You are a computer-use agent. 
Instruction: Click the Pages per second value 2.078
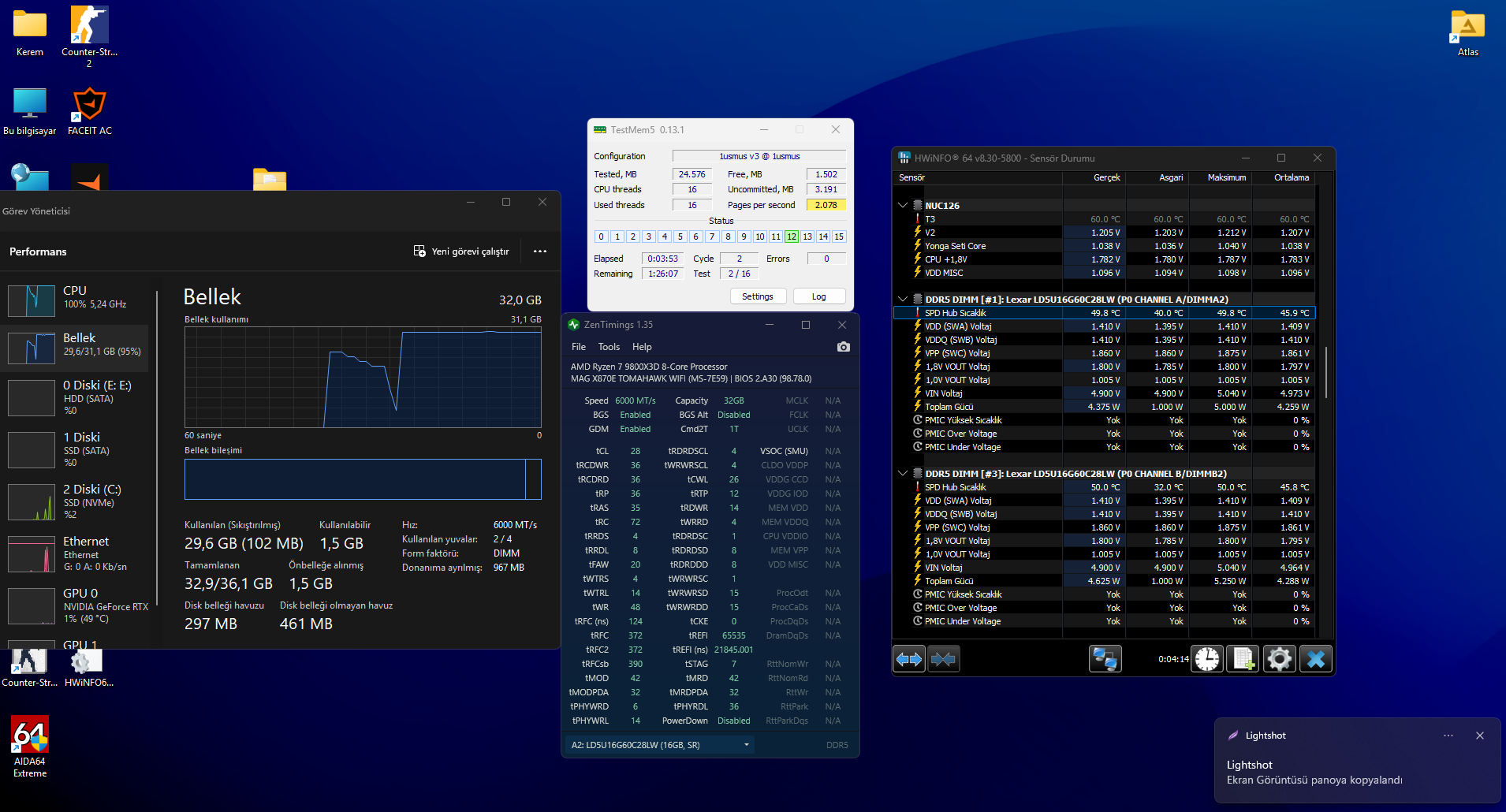click(x=826, y=205)
